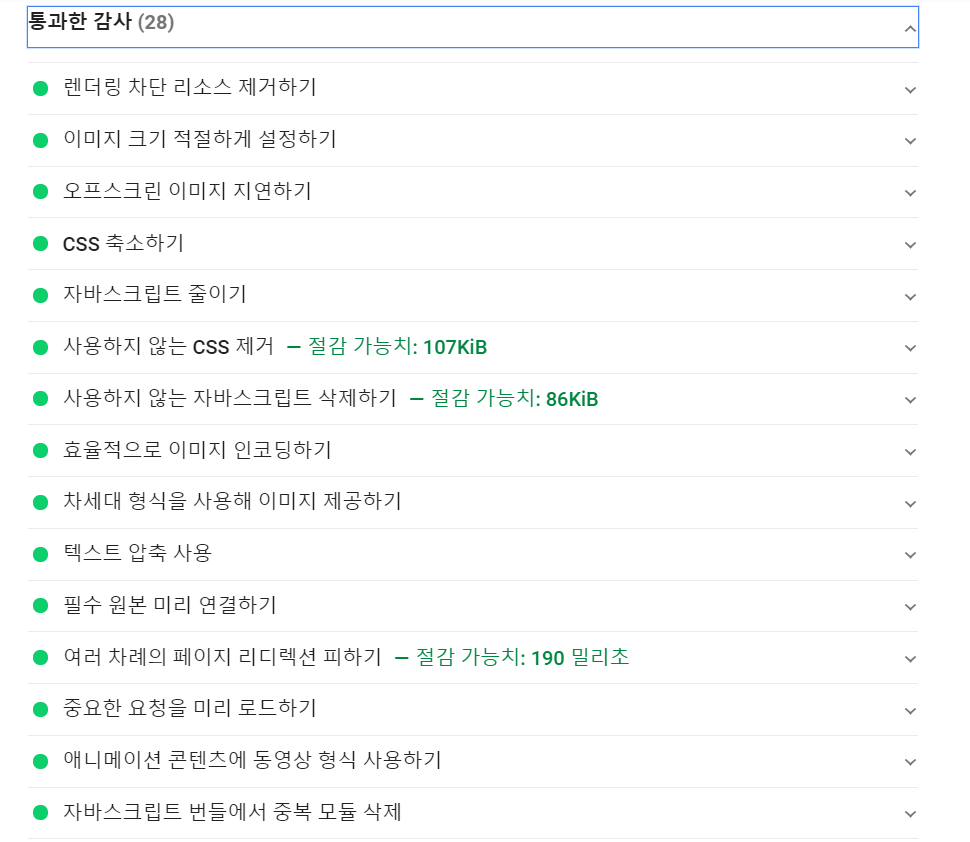Viewport: 970px width, 842px height.
Task: Select the 텍스트 압축 사용 audit title
Action: pos(137,553)
